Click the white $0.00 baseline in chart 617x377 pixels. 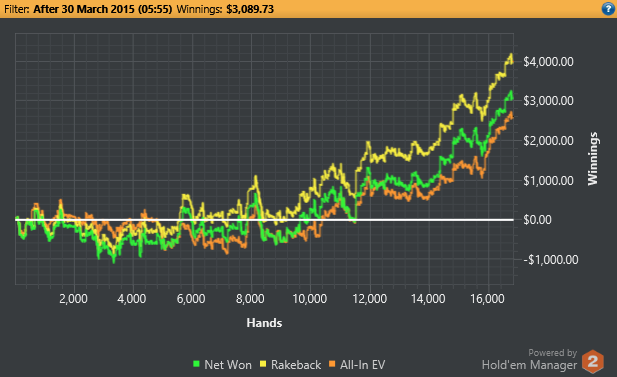point(264,220)
